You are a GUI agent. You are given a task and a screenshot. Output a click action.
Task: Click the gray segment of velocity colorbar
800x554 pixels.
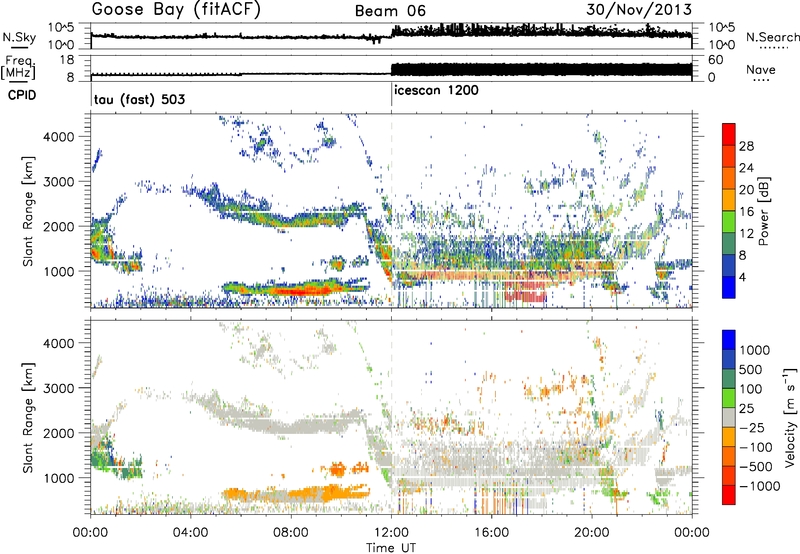tap(729, 417)
